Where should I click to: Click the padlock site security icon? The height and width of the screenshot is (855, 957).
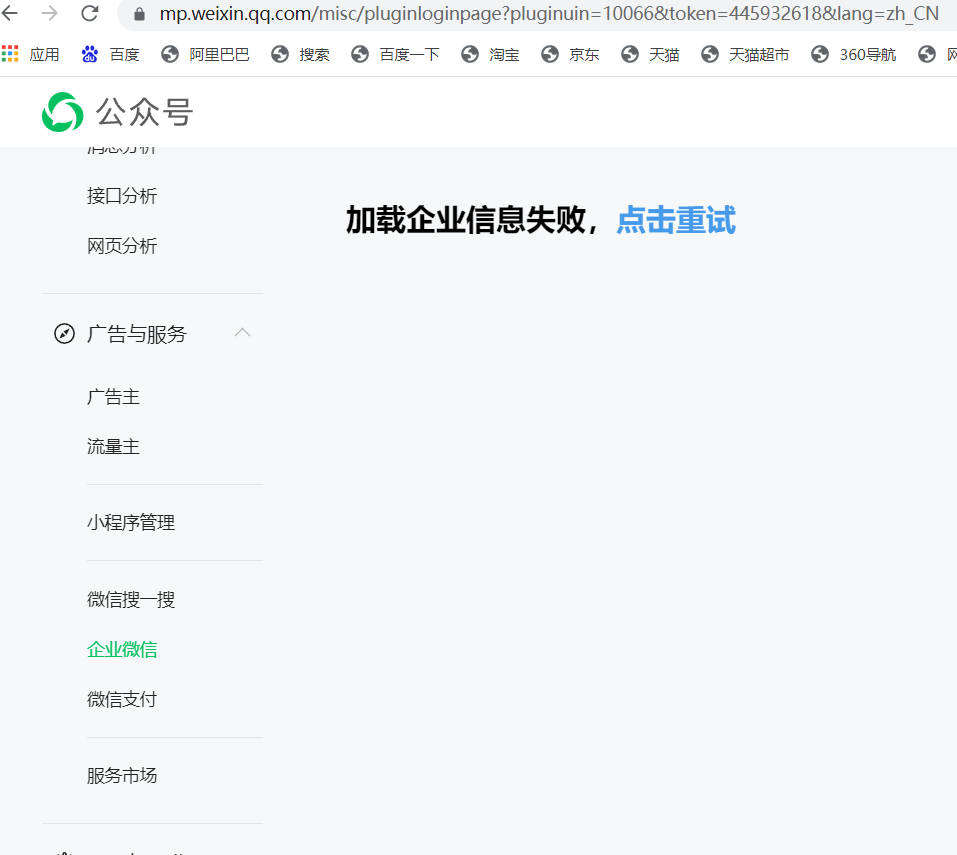pyautogui.click(x=139, y=14)
